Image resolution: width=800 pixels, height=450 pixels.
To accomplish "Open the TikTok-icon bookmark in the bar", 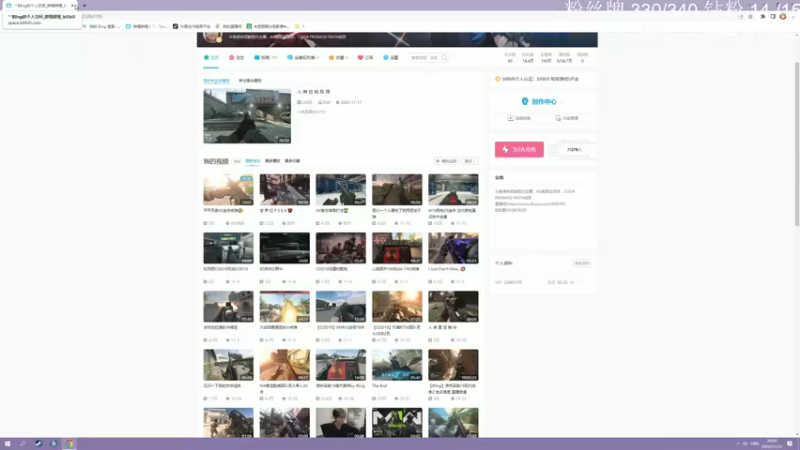I will tap(191, 26).
